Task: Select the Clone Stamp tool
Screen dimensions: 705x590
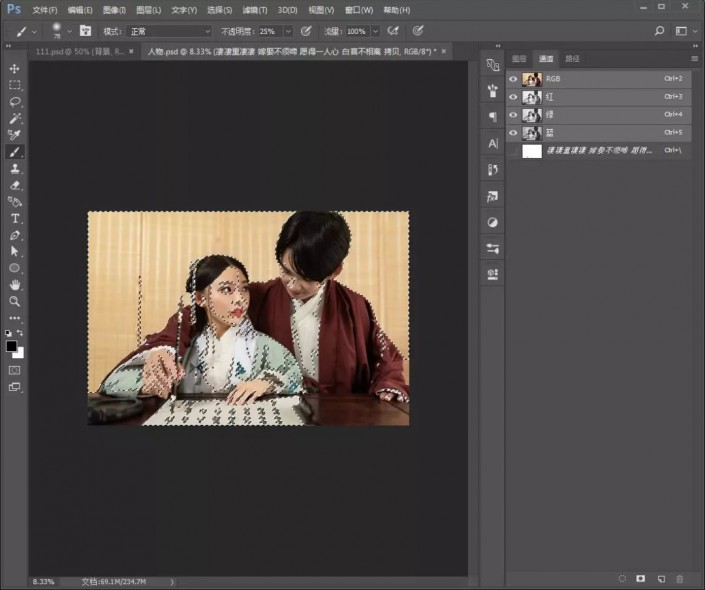Action: click(x=14, y=169)
